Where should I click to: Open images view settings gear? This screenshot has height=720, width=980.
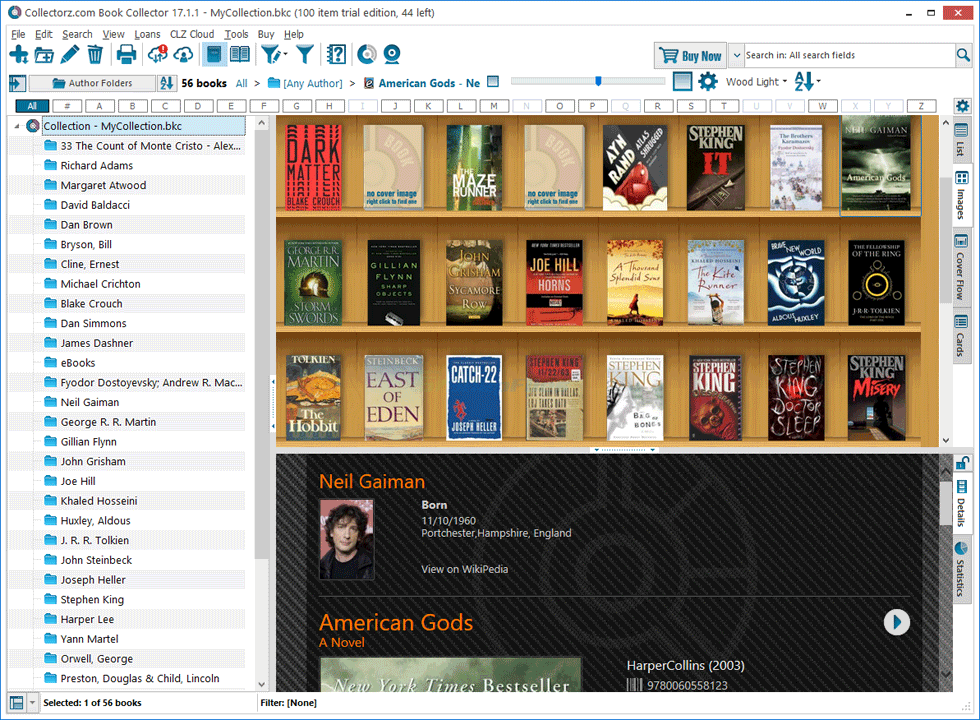coord(708,81)
